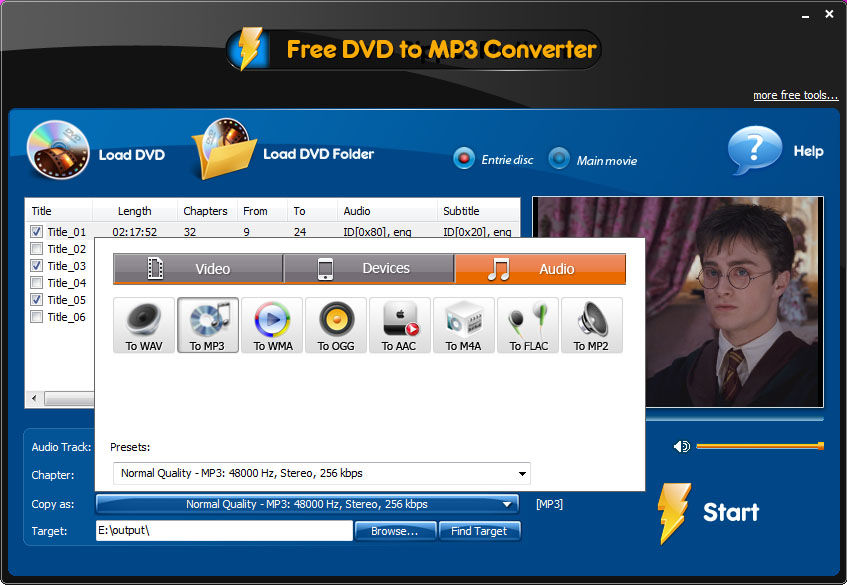Click the Help text label
Viewport: 847px width, 585px height.
coord(808,151)
